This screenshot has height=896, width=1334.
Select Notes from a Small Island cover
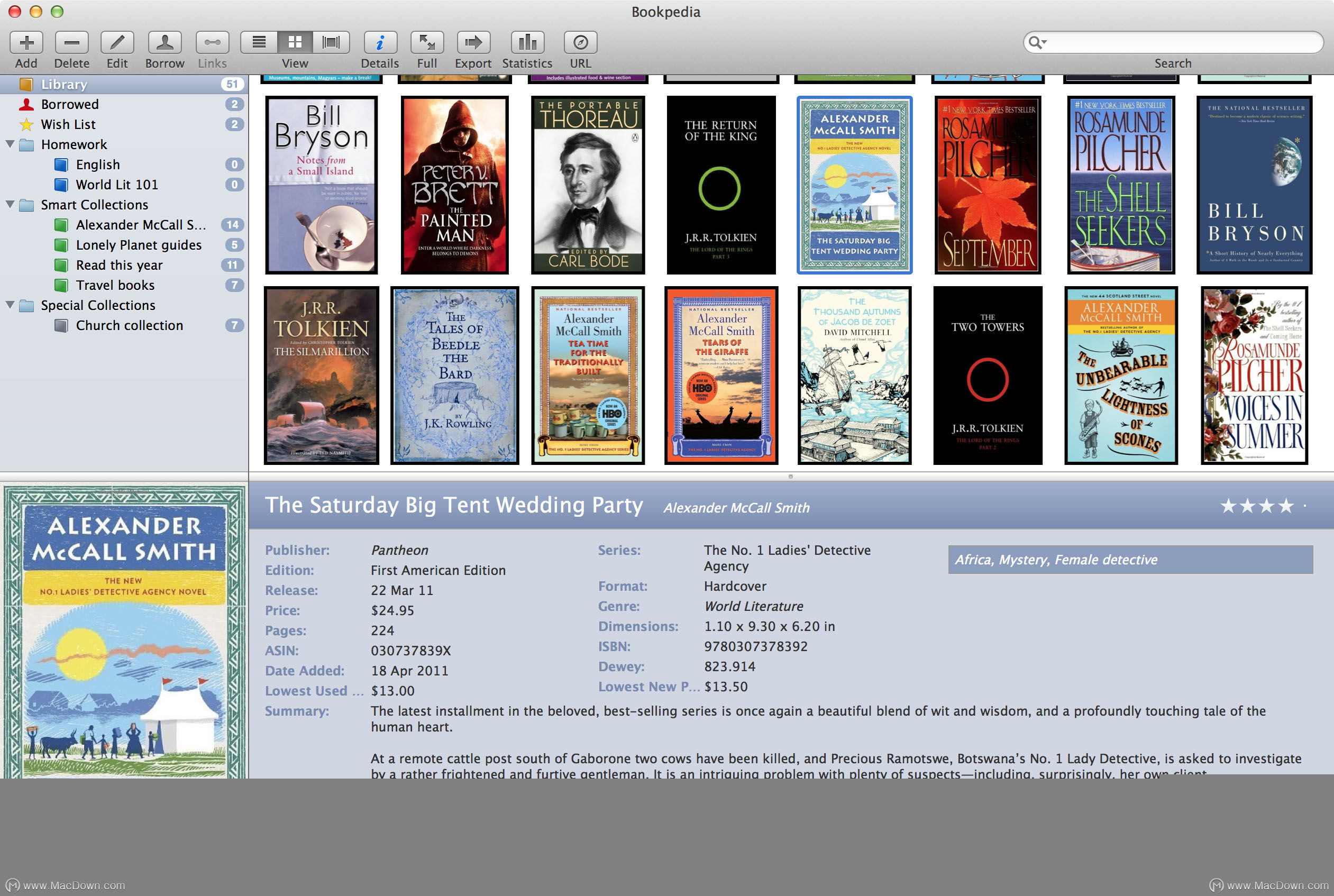click(x=322, y=185)
